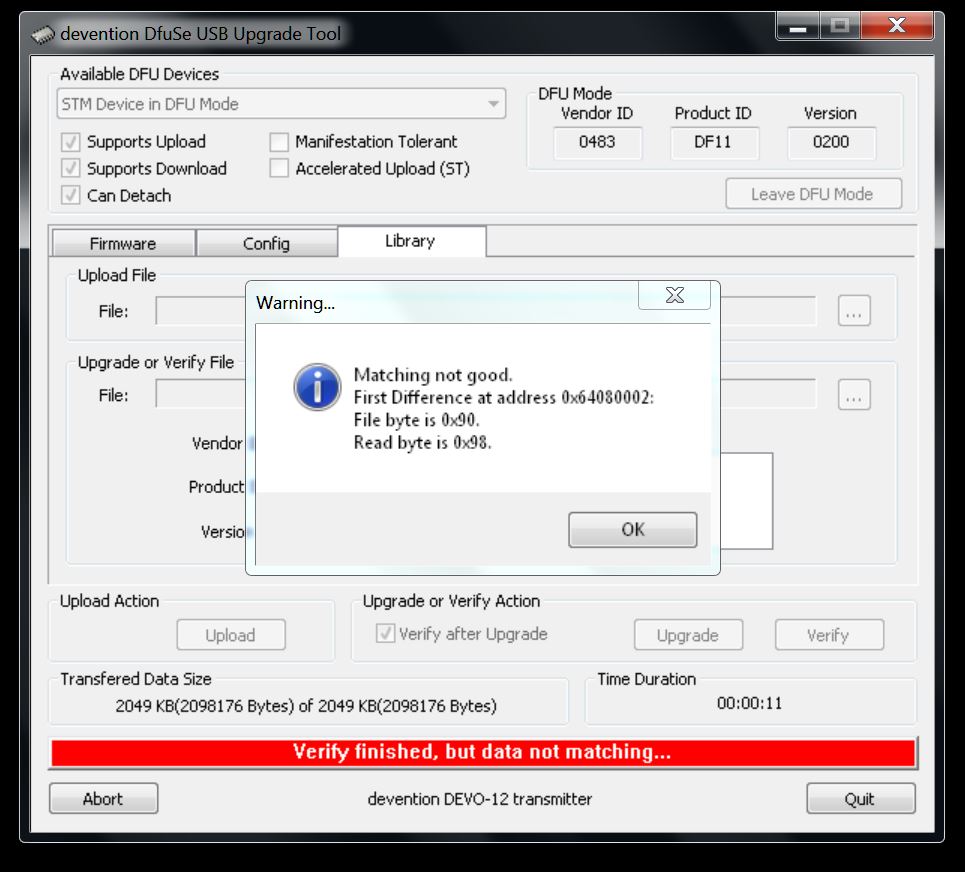Click the Vendor ID field 0483
This screenshot has width=965, height=872.
tap(597, 142)
